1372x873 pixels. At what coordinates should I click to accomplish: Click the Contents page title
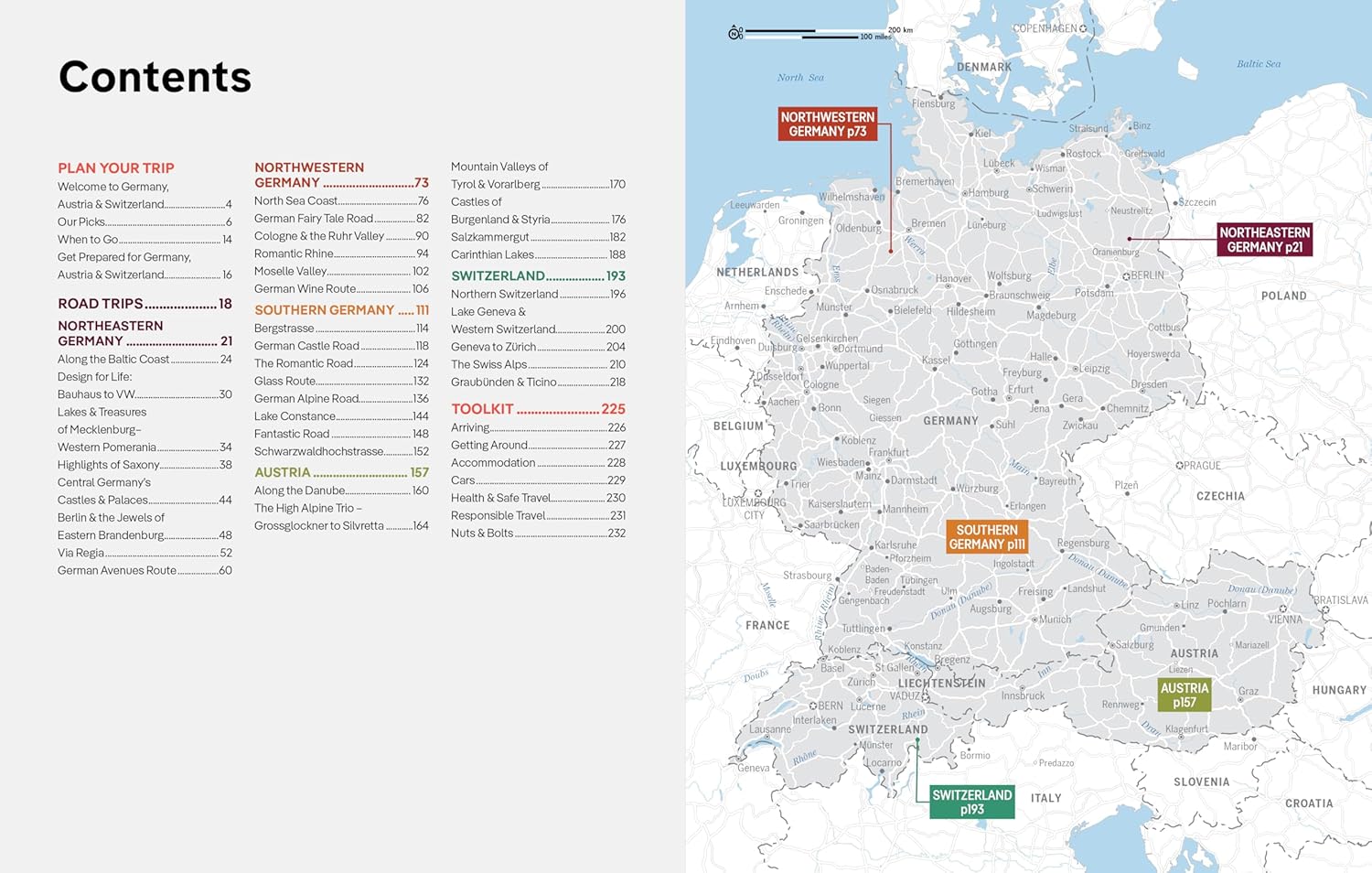[155, 77]
